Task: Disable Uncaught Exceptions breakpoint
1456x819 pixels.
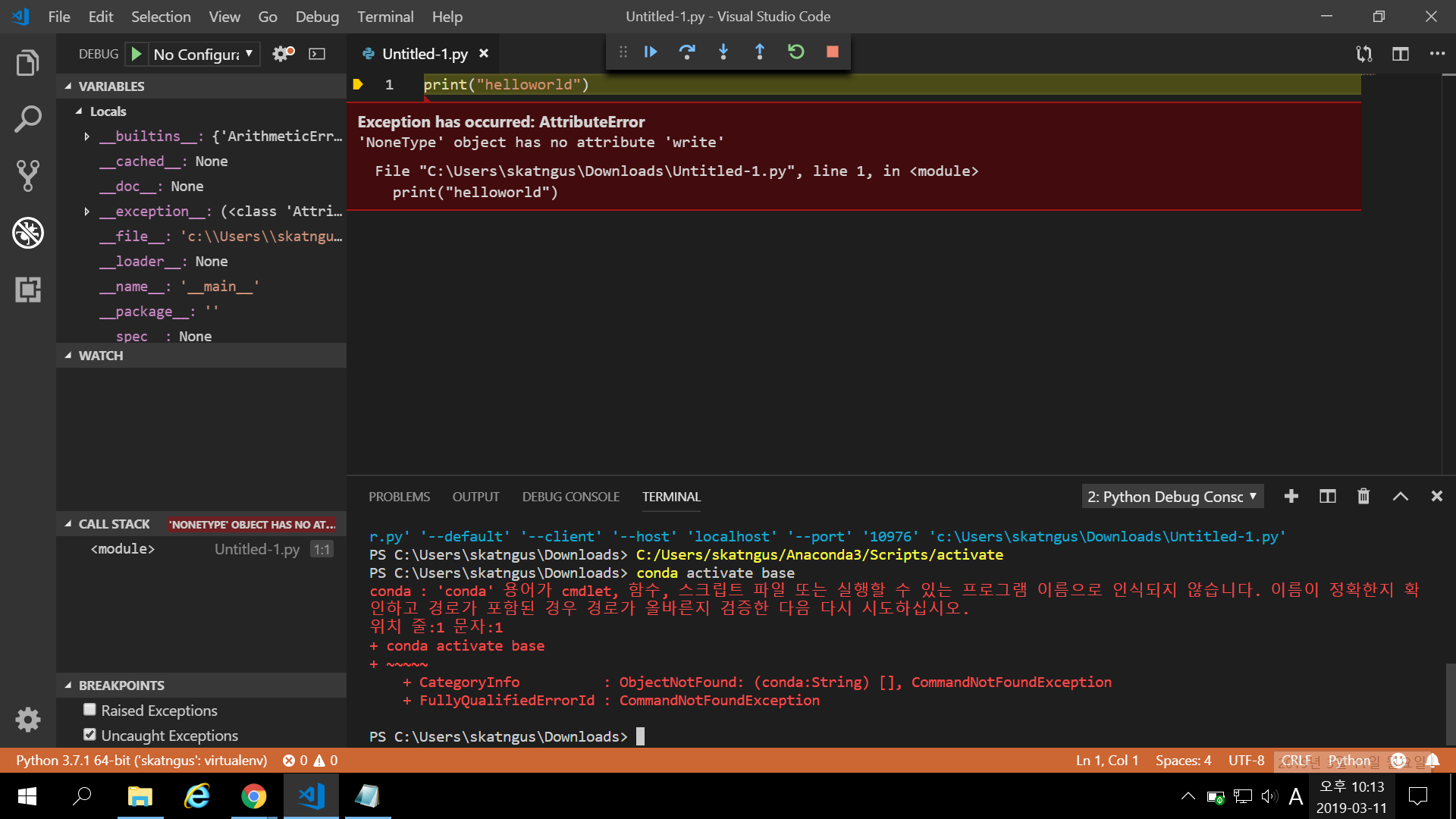Action: (x=89, y=735)
